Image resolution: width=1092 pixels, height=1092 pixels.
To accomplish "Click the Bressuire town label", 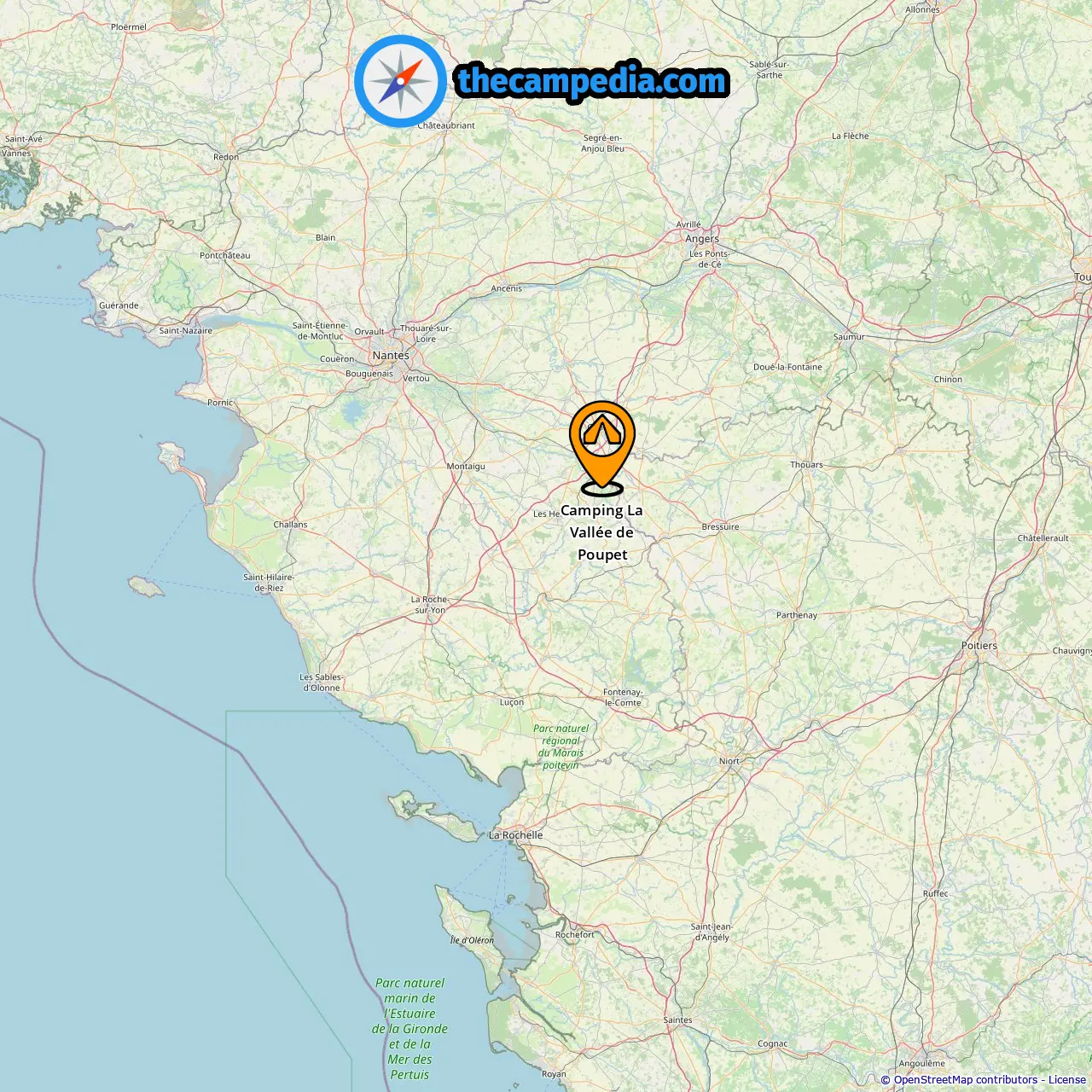I will 720,526.
